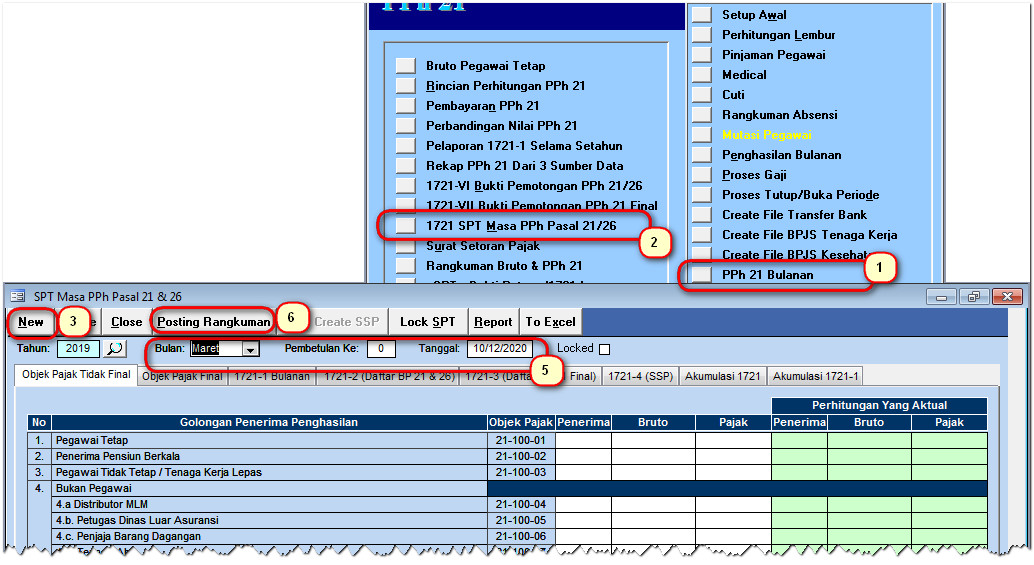Click the square button beside Rangkuman Absensi
Image resolution: width=1034 pixels, height=565 pixels.
(702, 115)
